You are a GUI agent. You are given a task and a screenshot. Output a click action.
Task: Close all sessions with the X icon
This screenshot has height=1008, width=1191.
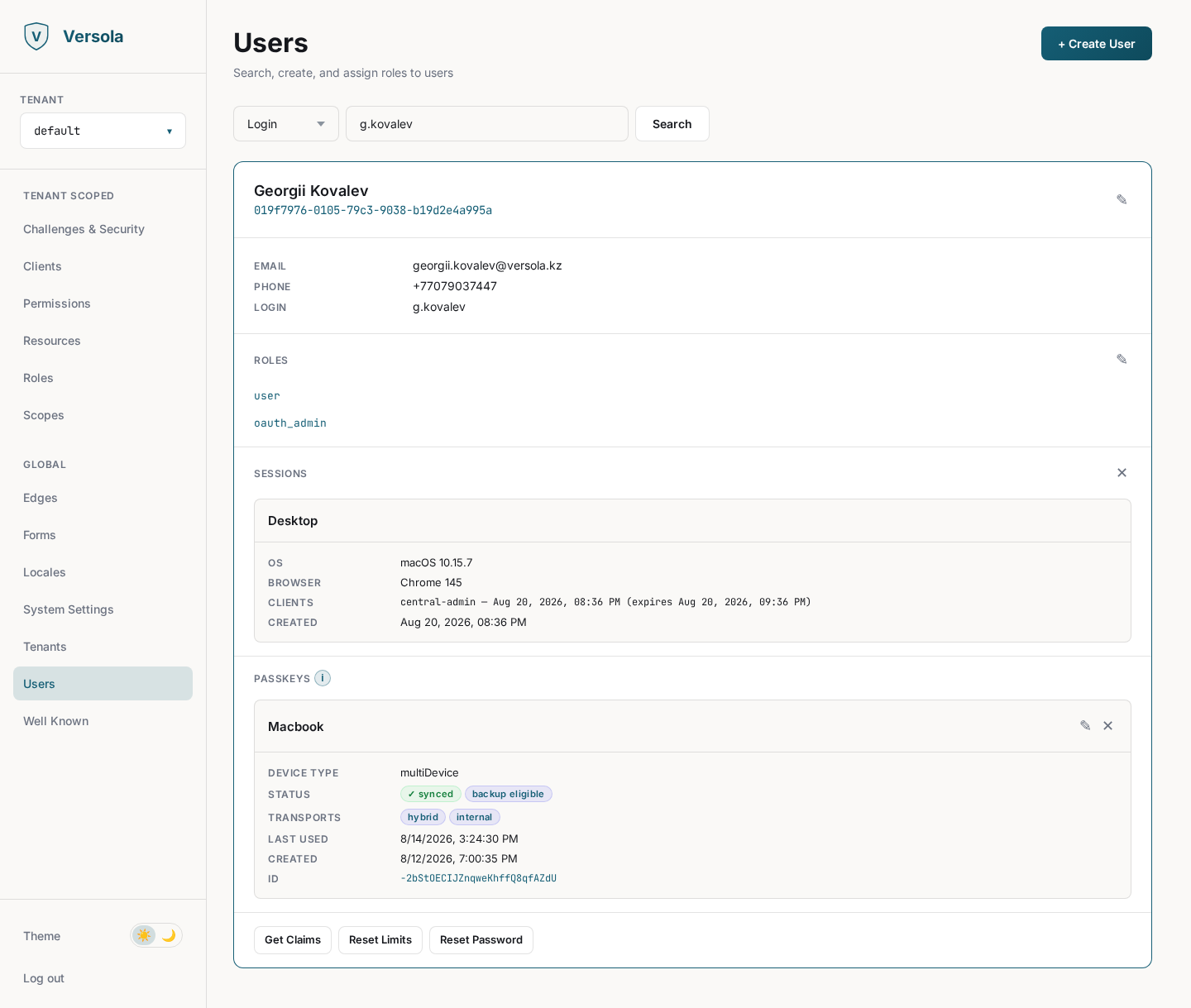click(1122, 473)
